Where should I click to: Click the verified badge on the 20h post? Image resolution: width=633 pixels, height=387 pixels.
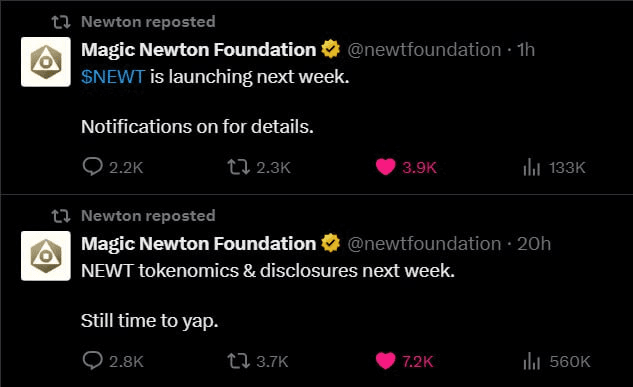pos(331,244)
